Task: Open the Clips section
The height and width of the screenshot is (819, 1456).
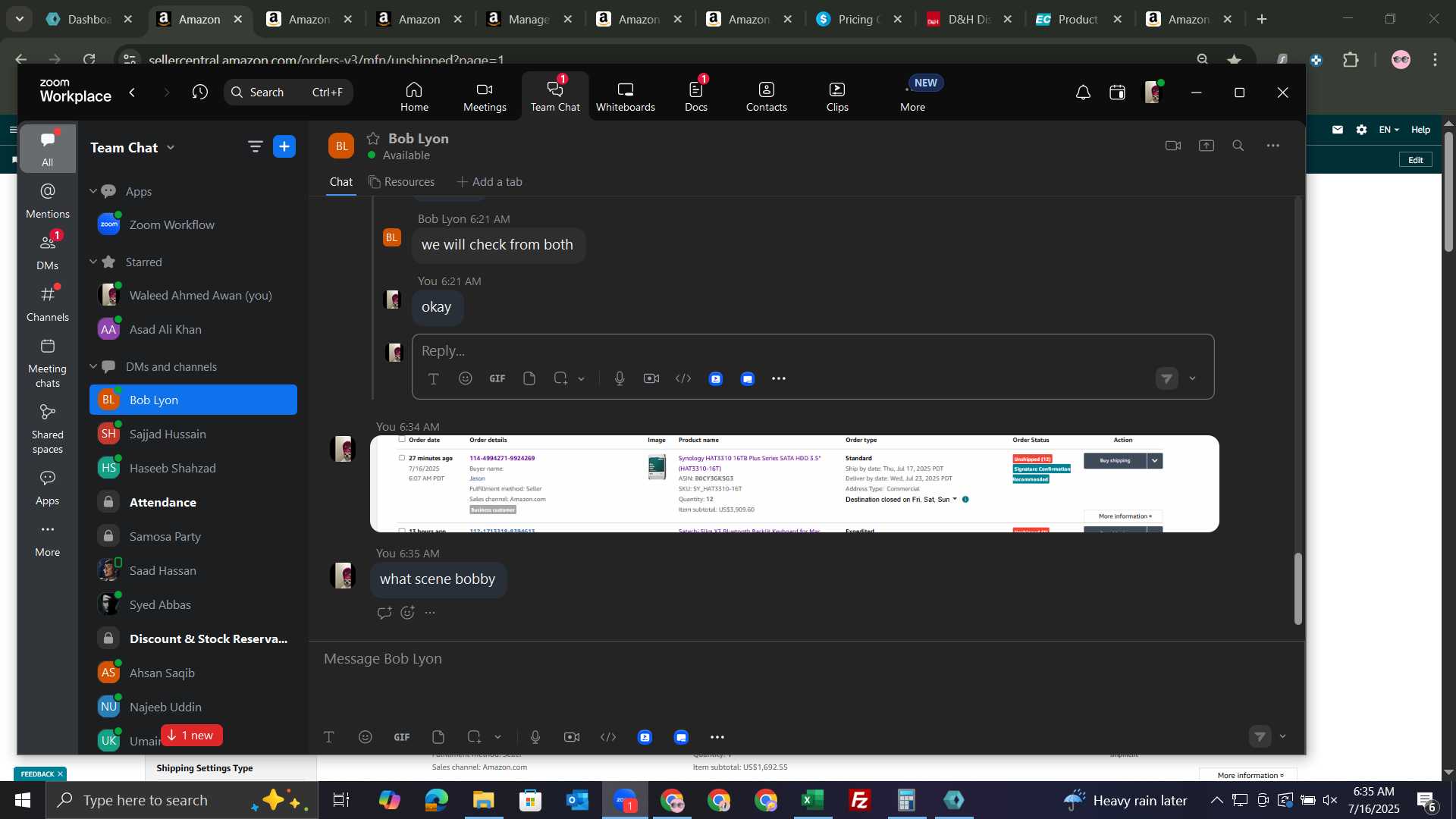Action: point(837,97)
